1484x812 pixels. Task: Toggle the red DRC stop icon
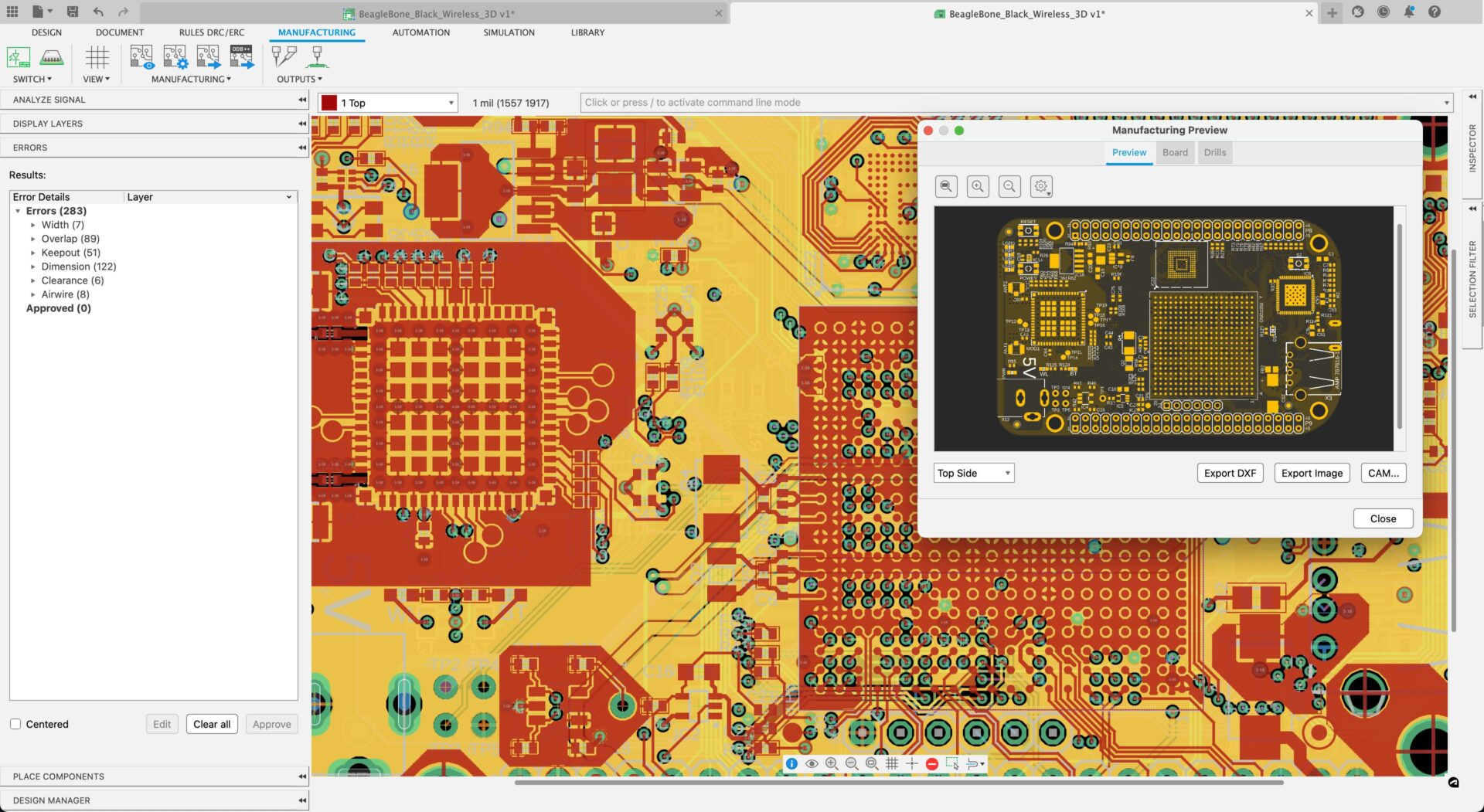pos(931,763)
